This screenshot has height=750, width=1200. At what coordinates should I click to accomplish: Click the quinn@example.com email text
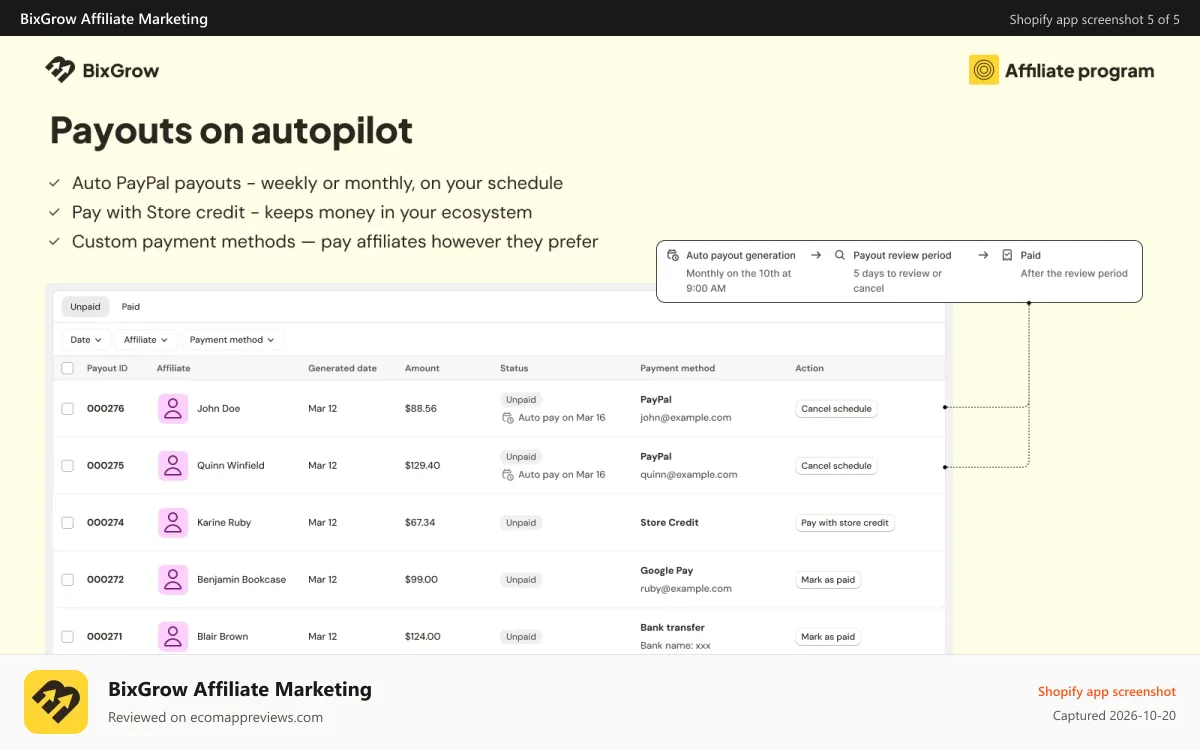(x=689, y=475)
